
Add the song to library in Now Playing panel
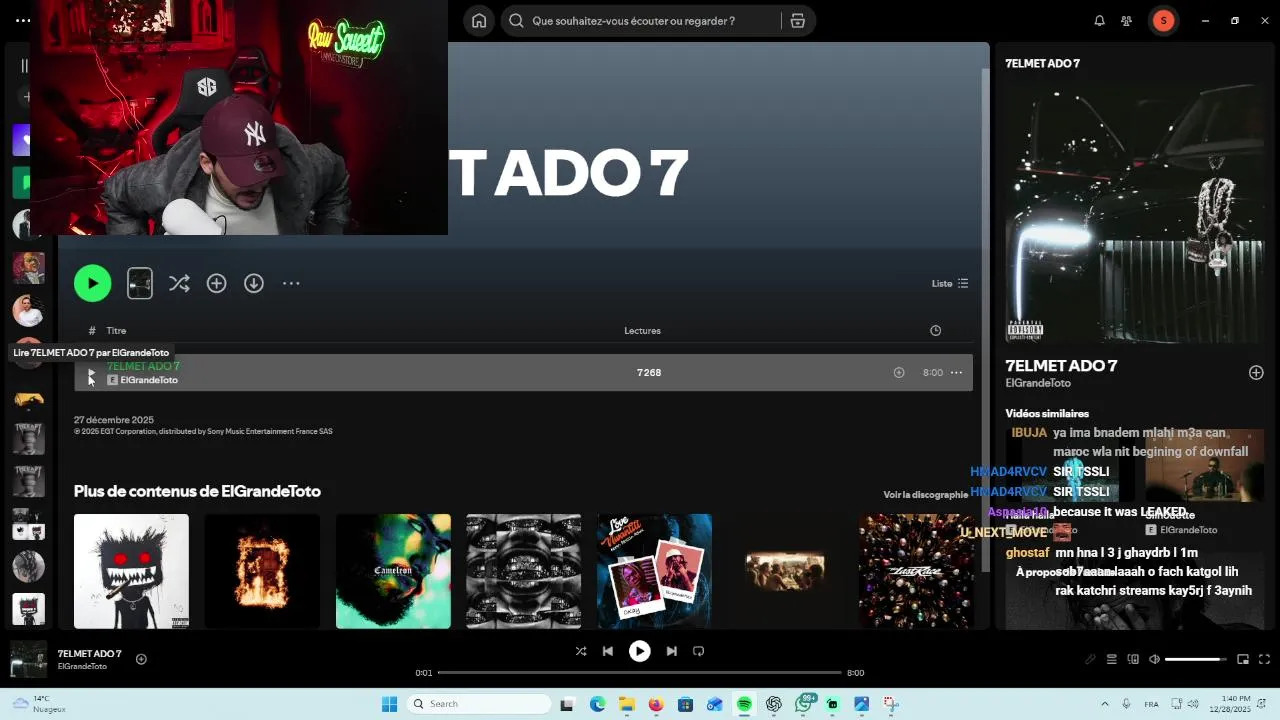(1256, 373)
